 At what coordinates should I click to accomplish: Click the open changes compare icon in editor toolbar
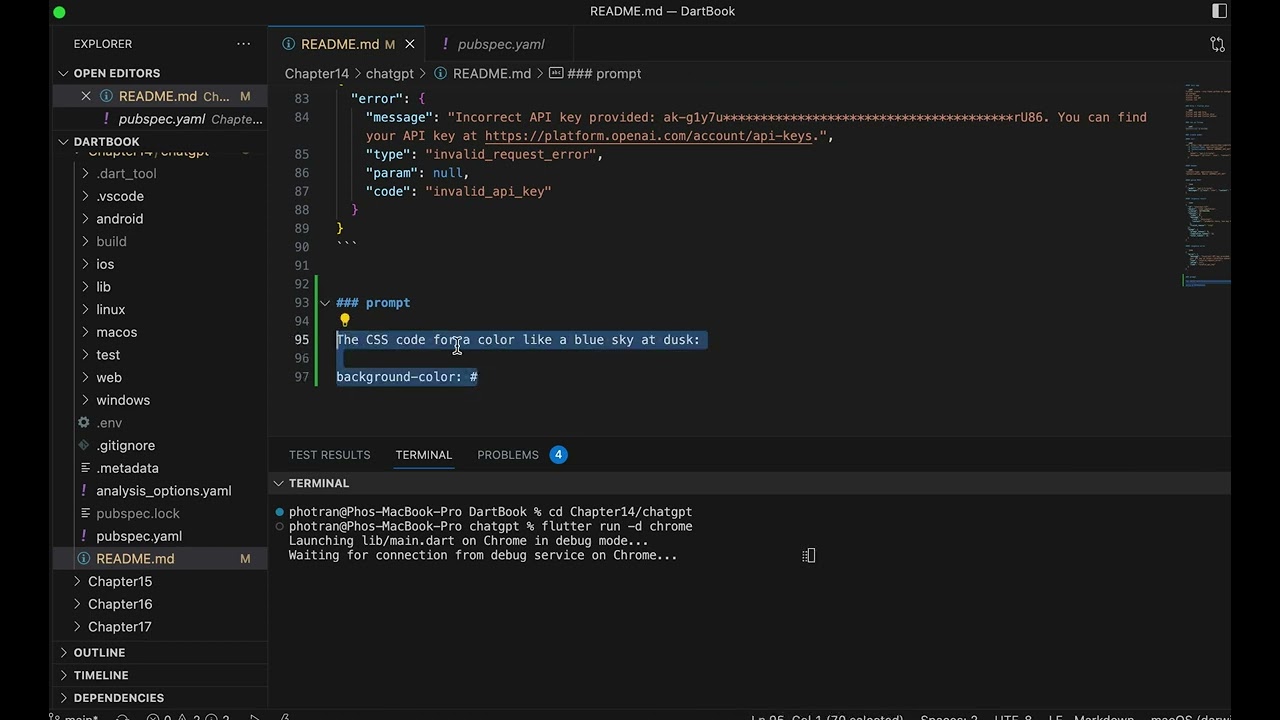coord(1217,44)
